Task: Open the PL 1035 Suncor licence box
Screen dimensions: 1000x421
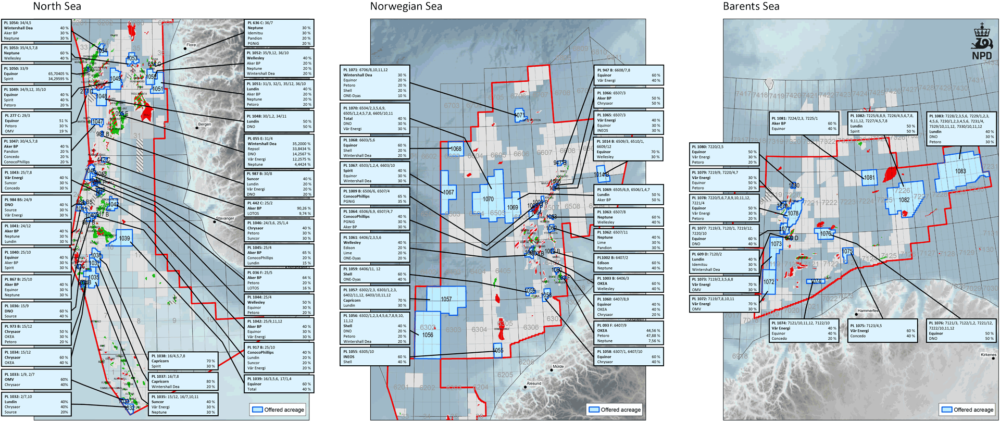Action: (x=182, y=406)
